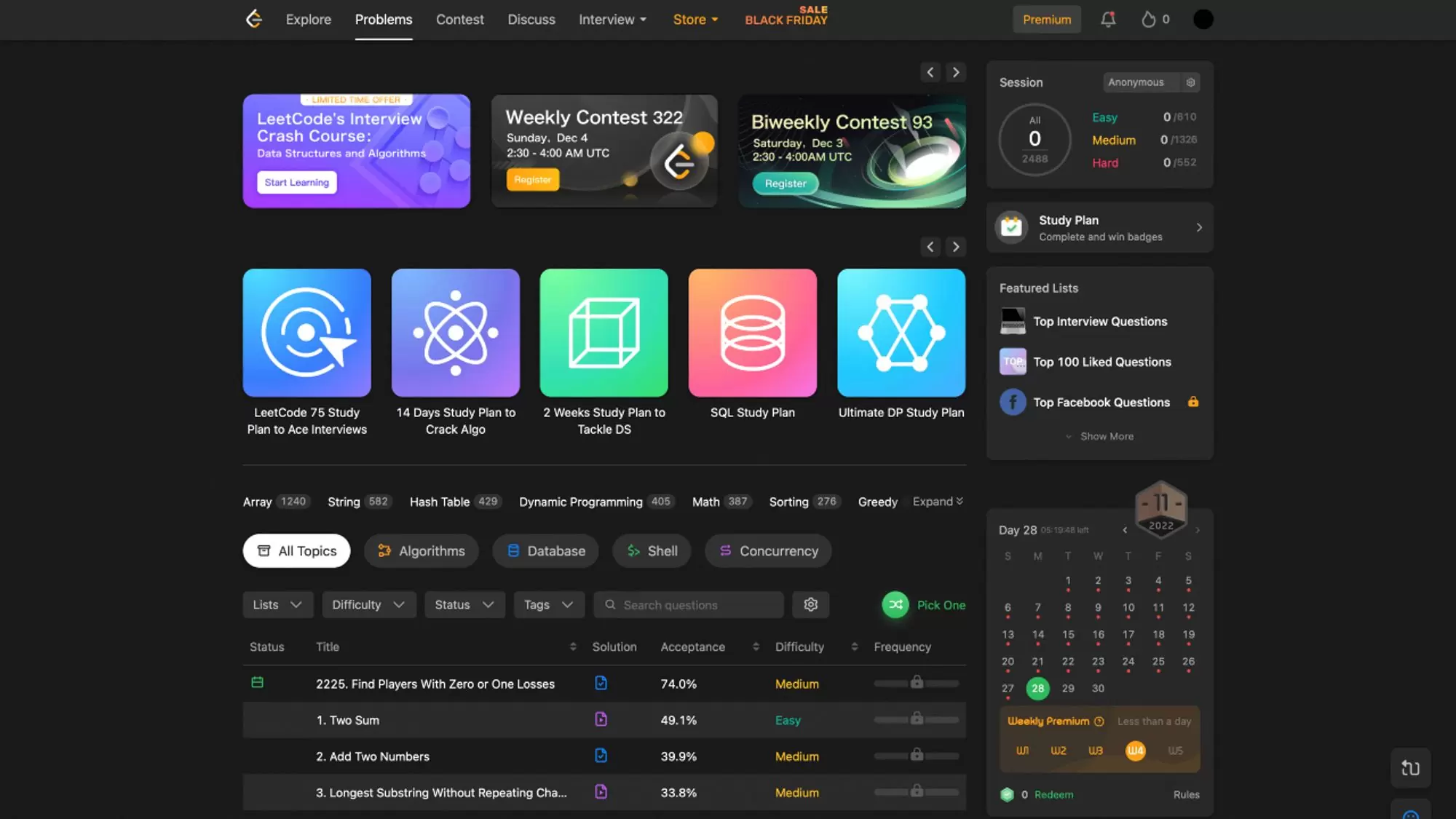
Task: Go to next banner slide
Action: coord(956,72)
